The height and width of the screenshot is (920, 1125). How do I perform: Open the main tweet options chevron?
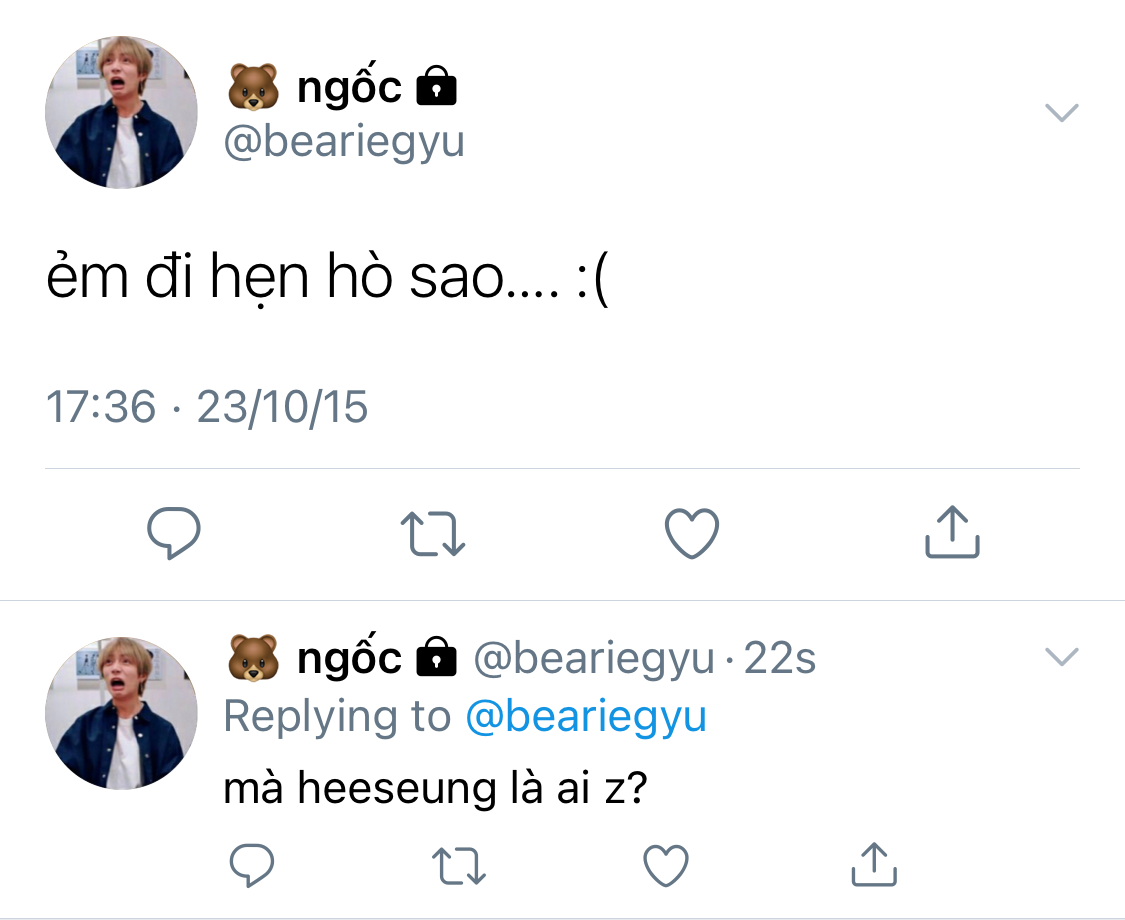[1061, 112]
